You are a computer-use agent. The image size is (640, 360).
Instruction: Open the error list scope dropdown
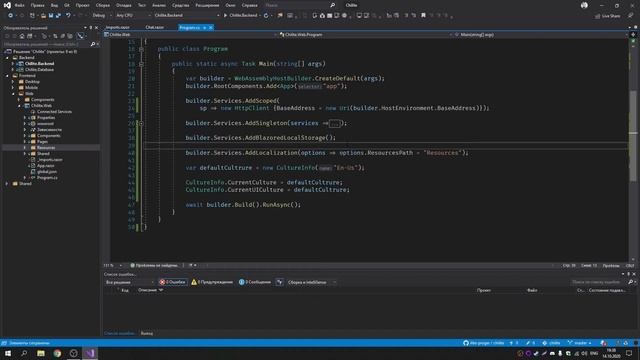pyautogui.click(x=129, y=282)
